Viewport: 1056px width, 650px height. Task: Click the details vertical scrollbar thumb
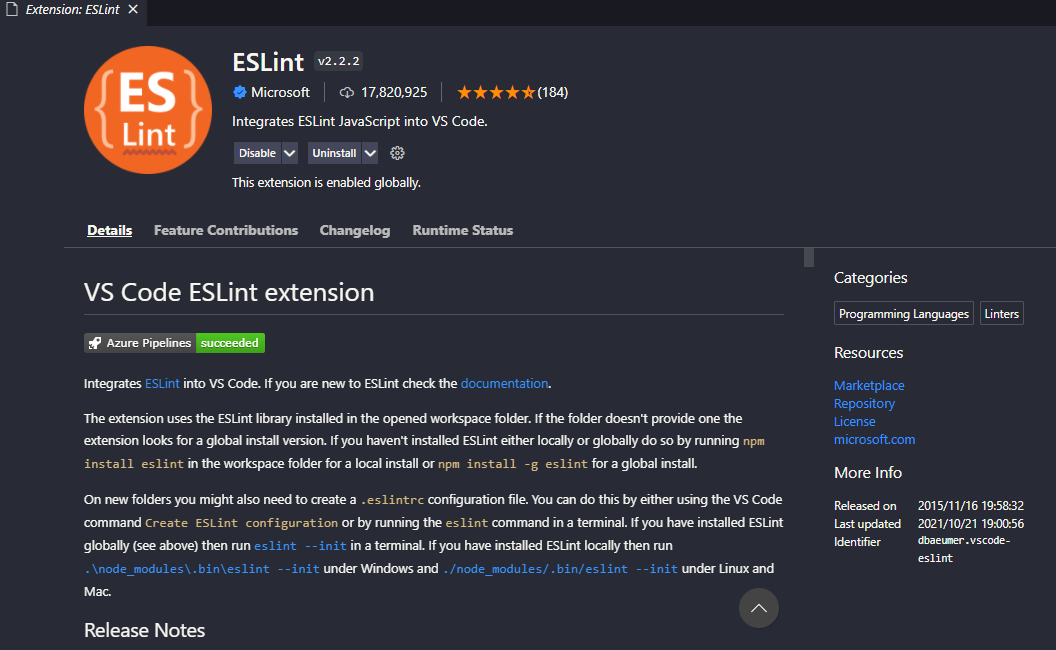(808, 258)
